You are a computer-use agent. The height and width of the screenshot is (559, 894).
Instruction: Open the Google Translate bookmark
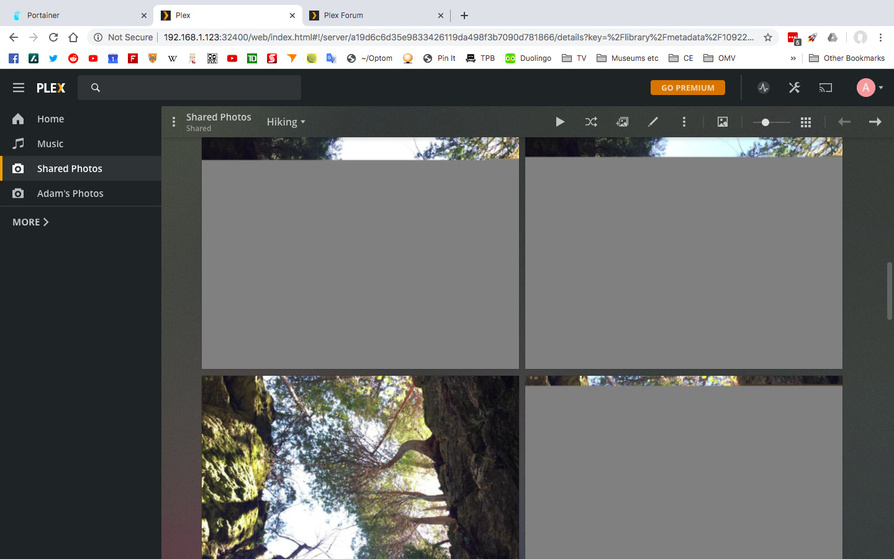pyautogui.click(x=331, y=58)
